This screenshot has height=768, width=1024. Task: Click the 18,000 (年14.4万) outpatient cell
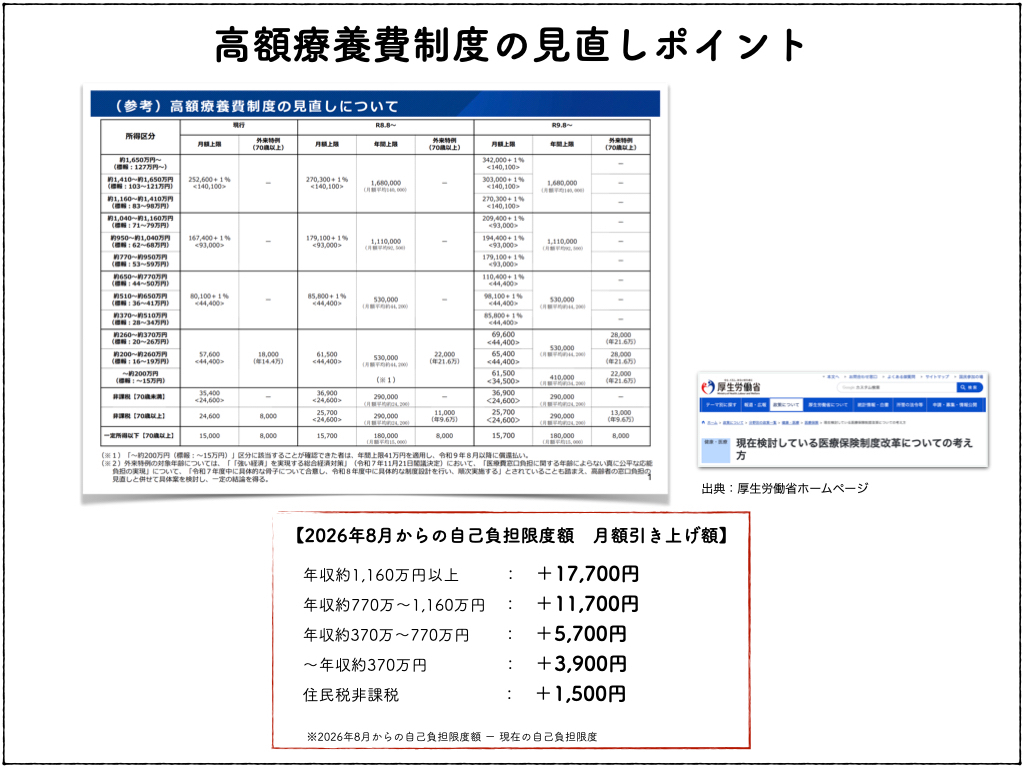(x=268, y=358)
